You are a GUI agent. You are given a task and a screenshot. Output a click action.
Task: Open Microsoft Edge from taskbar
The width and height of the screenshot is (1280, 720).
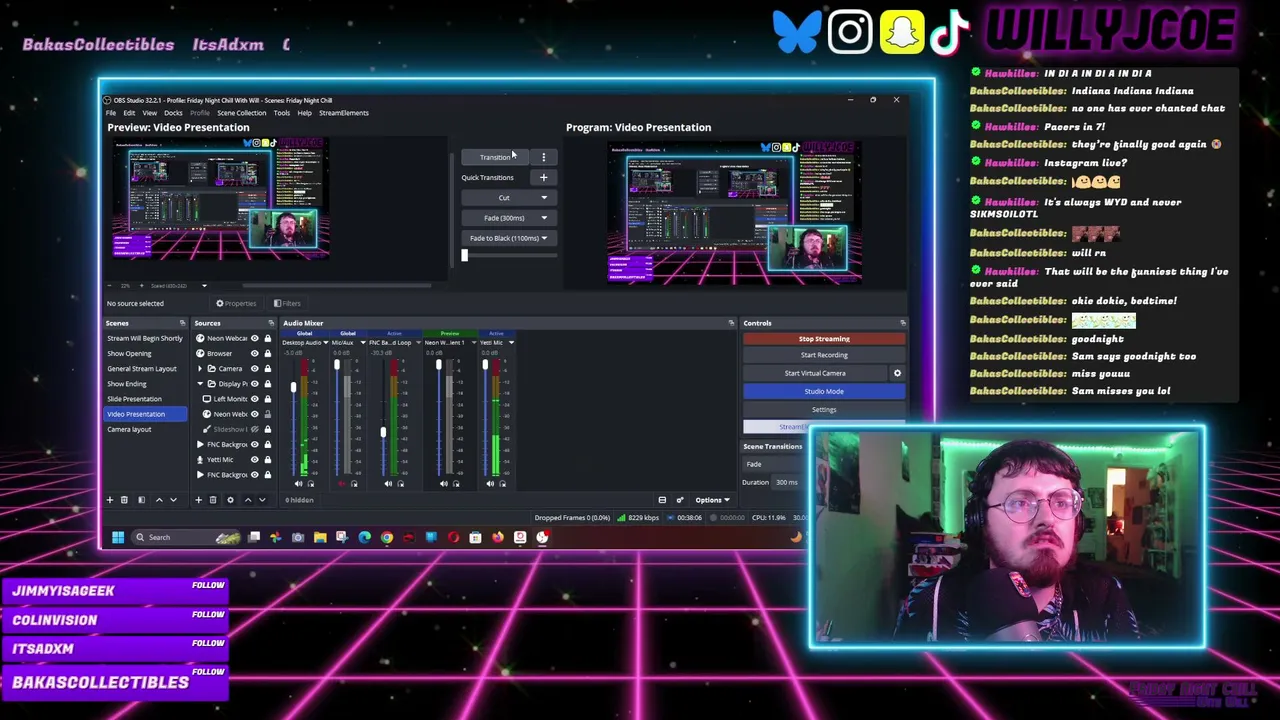pos(364,538)
